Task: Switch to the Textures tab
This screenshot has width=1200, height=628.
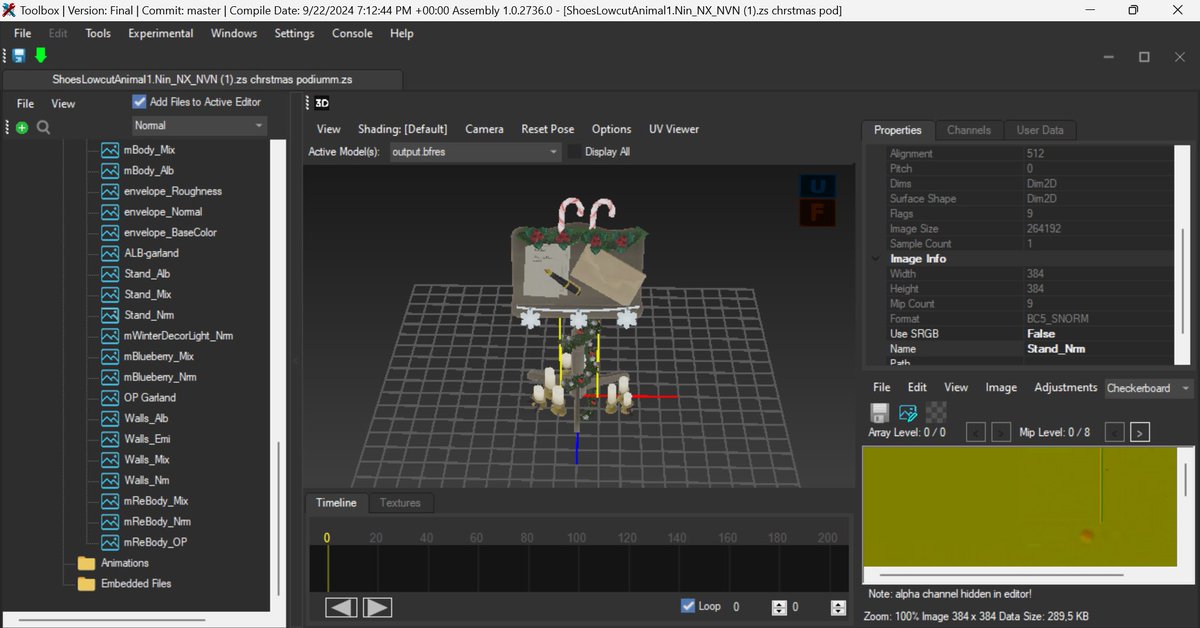Action: pyautogui.click(x=400, y=503)
